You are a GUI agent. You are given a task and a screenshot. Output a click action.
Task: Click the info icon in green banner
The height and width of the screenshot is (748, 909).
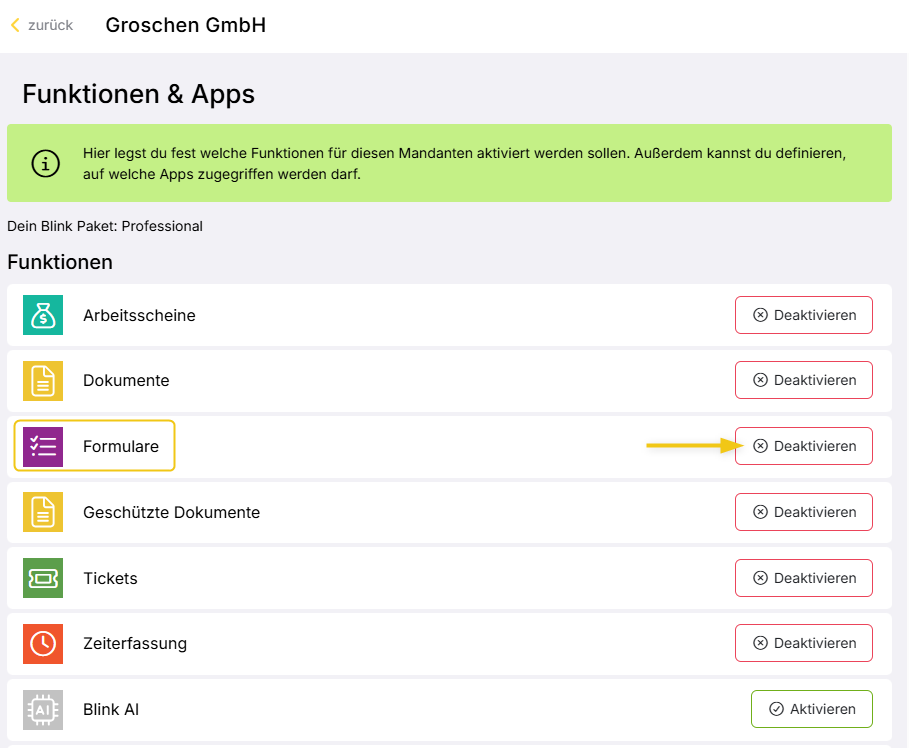pyautogui.click(x=45, y=163)
